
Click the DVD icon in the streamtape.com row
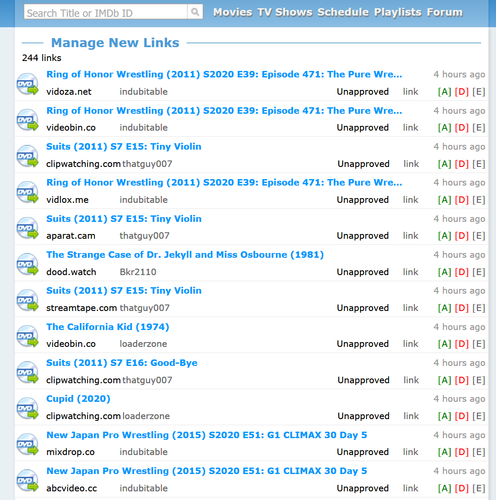[28, 300]
